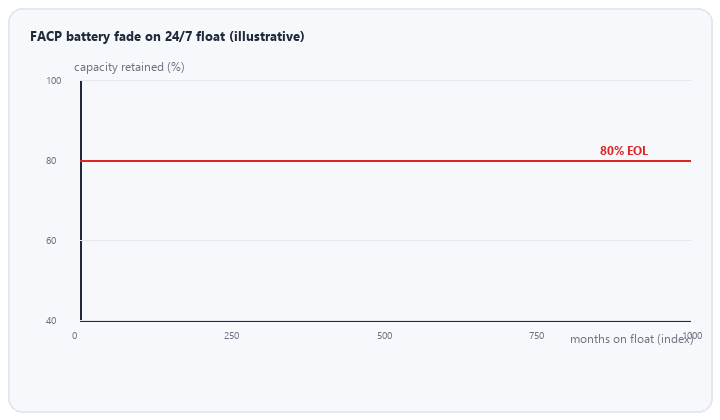Click the chart title about FACP battery fade
Viewport: 720px width, 420px height.
point(167,36)
